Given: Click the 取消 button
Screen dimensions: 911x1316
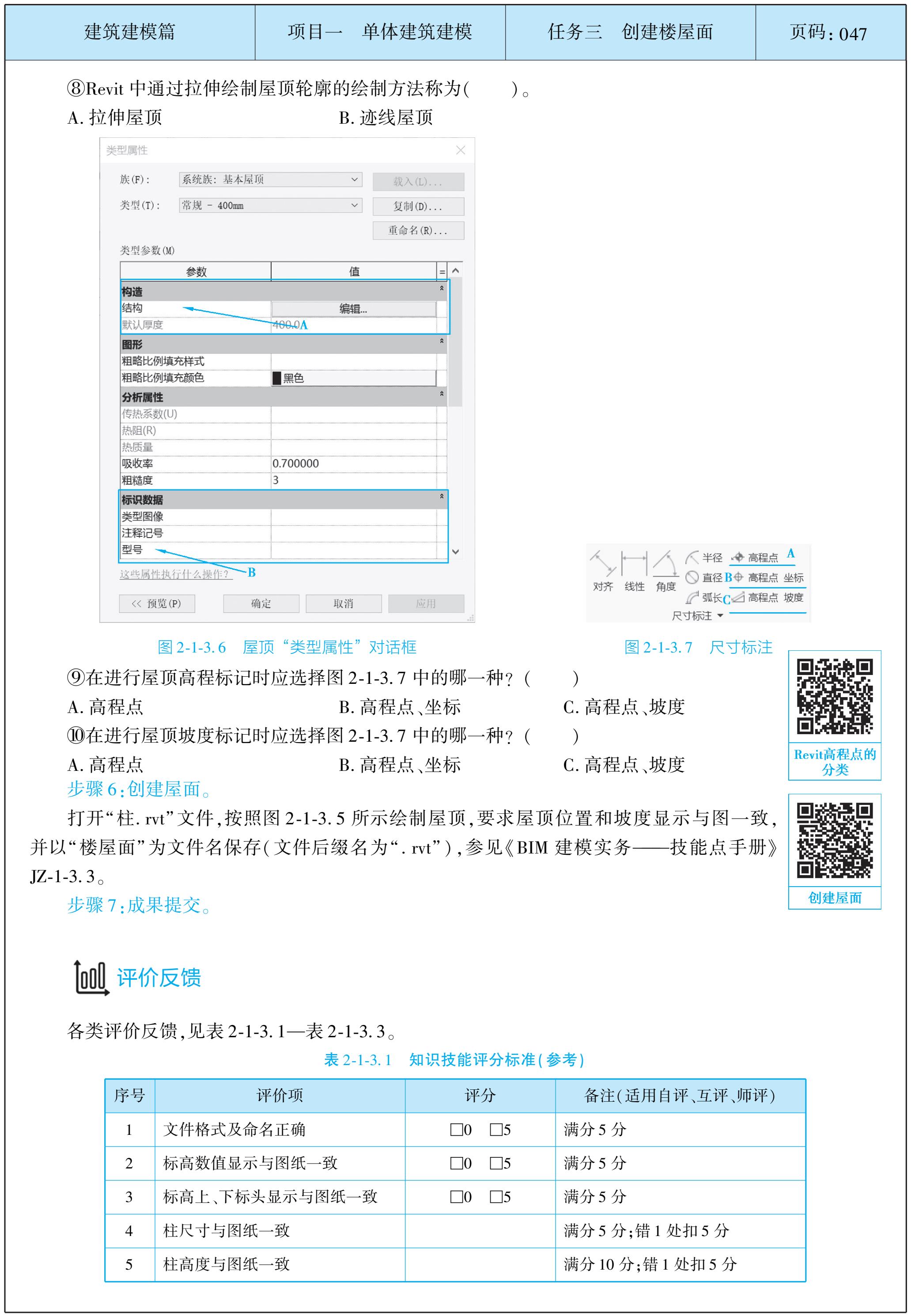Looking at the screenshot, I should coord(344,603).
